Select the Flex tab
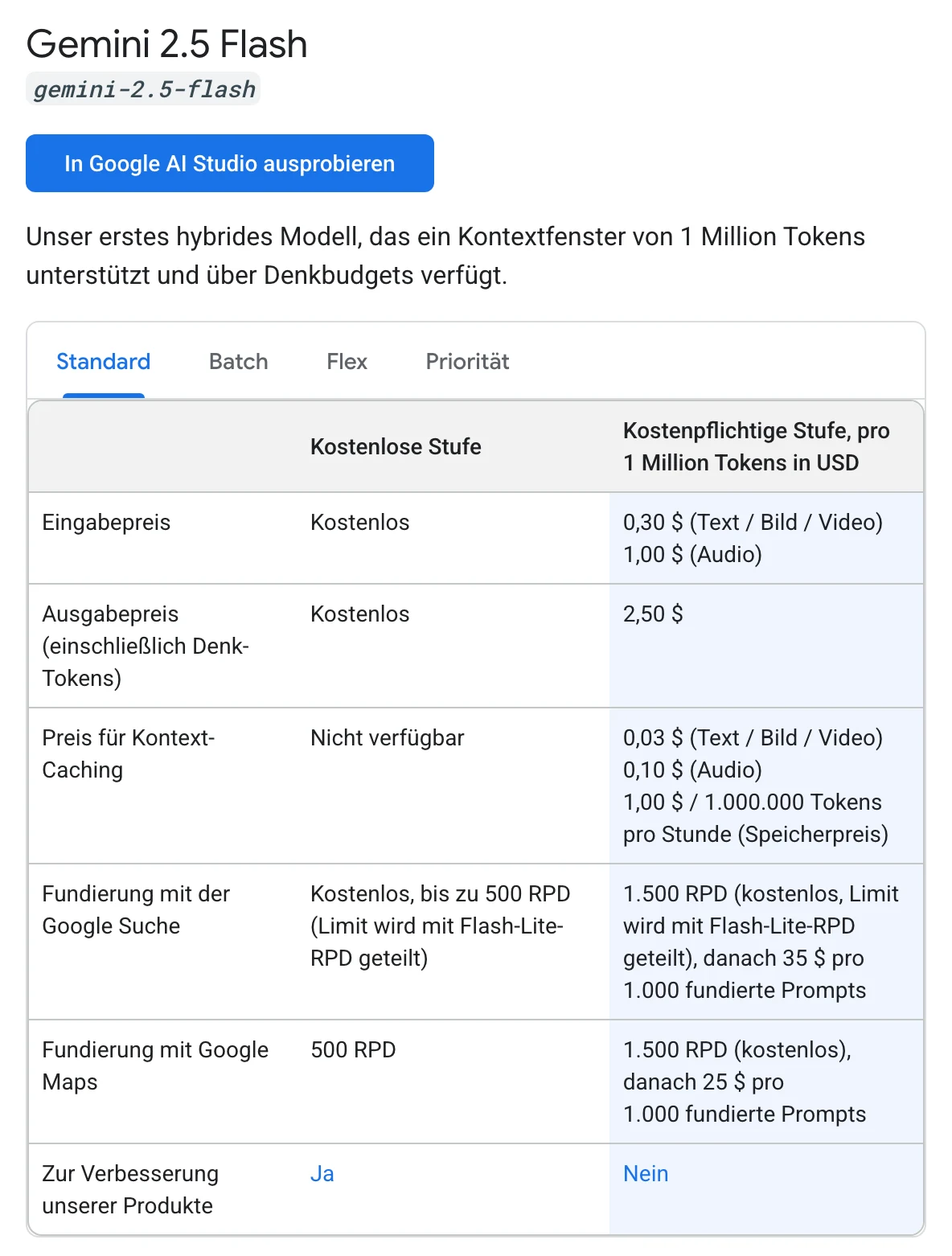This screenshot has width=952, height=1256. tap(347, 362)
